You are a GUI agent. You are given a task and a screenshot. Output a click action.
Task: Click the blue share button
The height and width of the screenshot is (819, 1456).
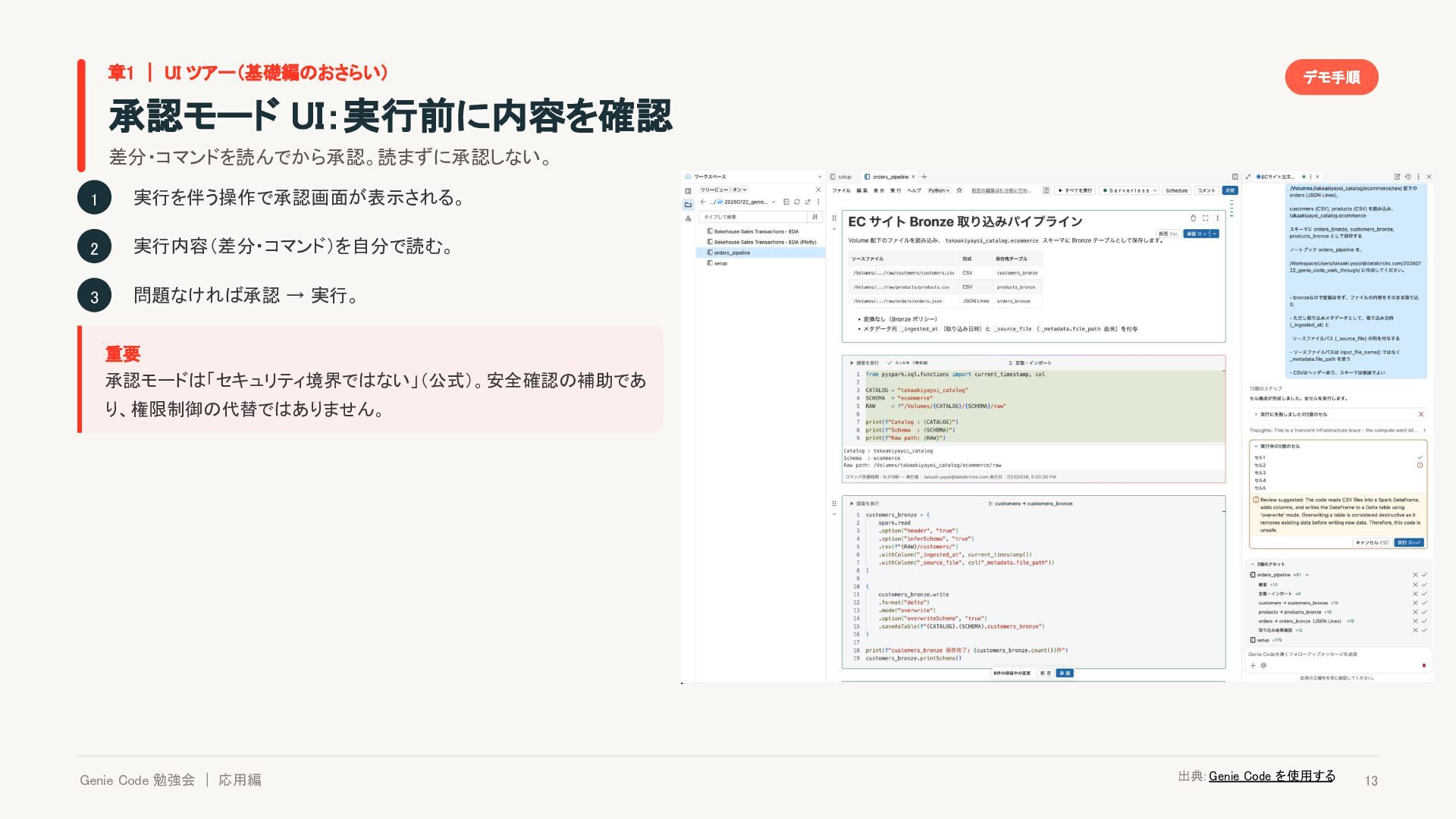coord(1230,190)
